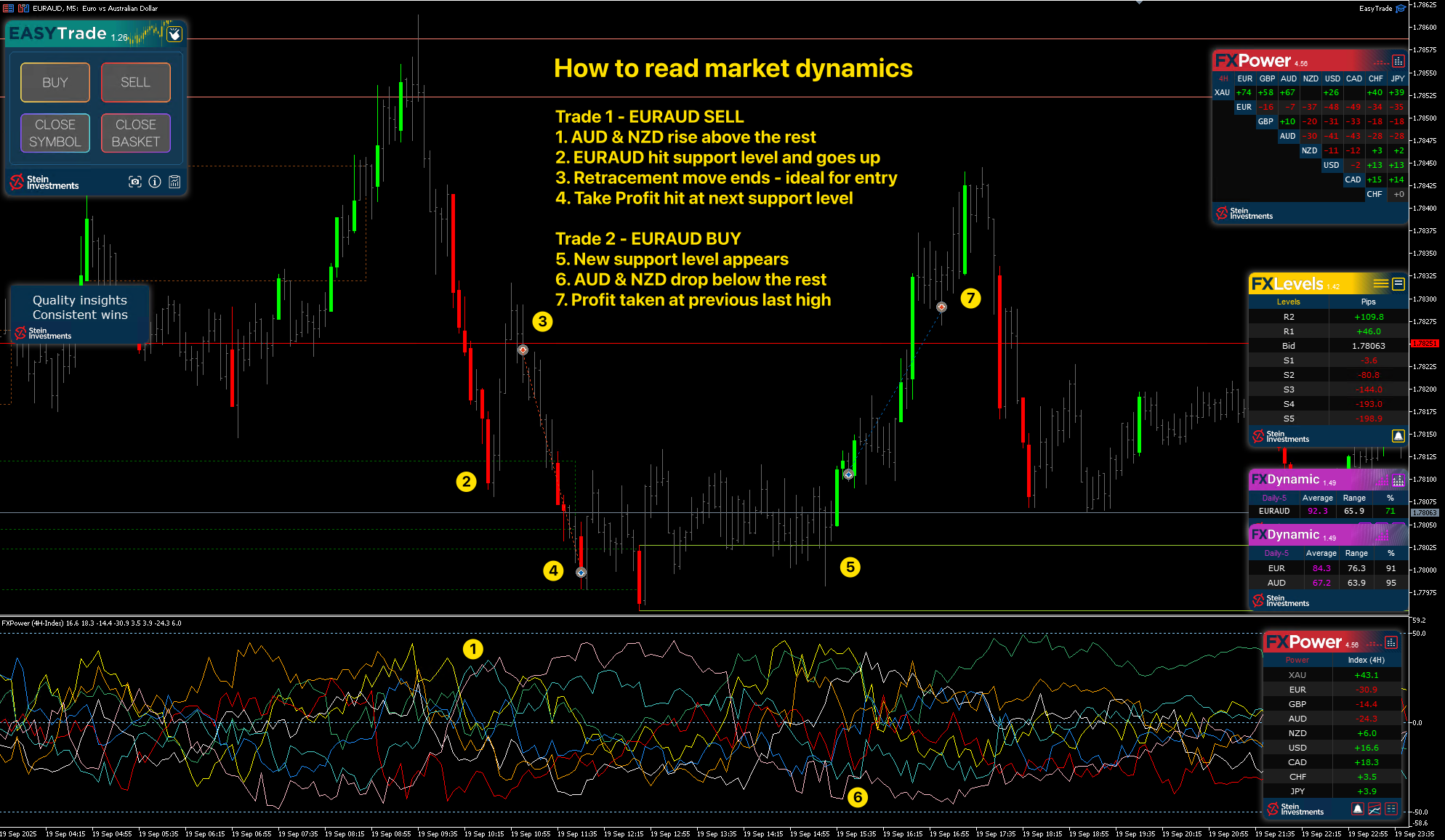This screenshot has height=840, width=1445.
Task: Click the SELL button
Action: click(x=135, y=82)
